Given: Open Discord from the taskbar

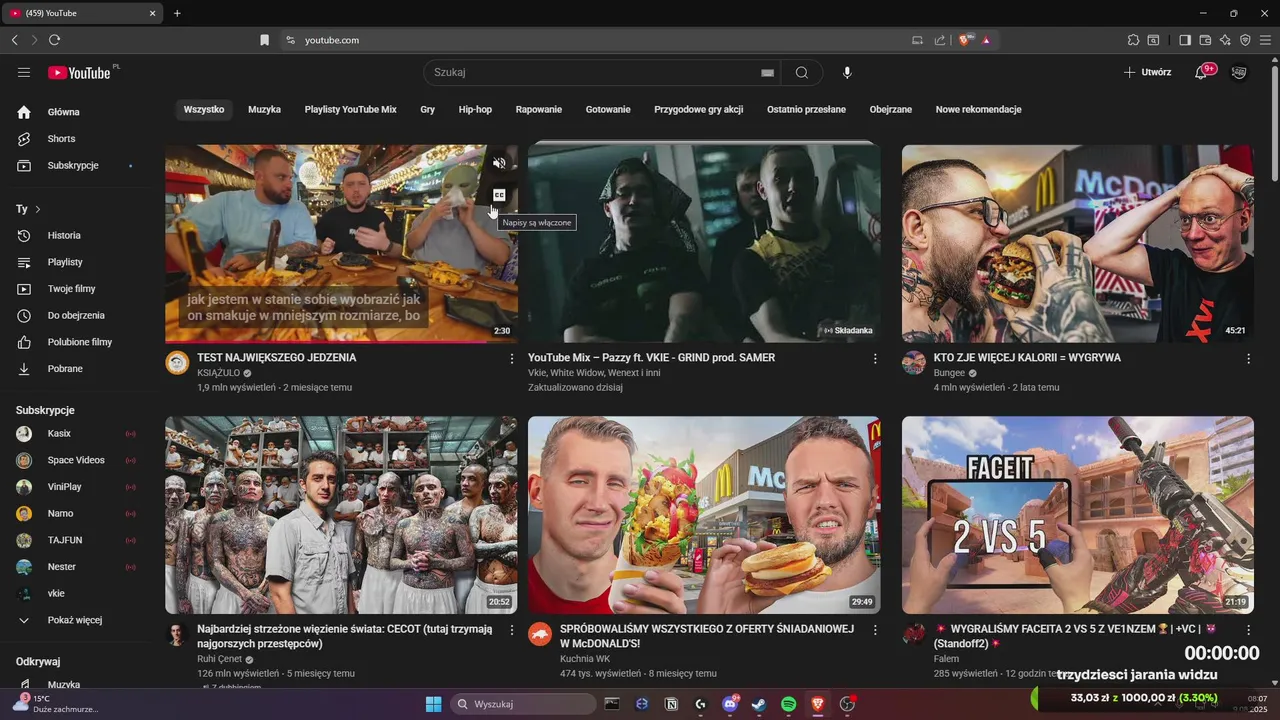Looking at the screenshot, I should coord(730,704).
